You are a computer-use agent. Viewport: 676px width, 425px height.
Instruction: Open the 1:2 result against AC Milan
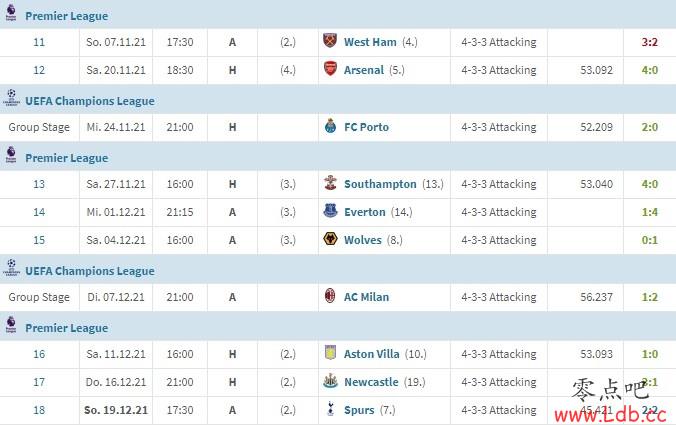pos(649,297)
